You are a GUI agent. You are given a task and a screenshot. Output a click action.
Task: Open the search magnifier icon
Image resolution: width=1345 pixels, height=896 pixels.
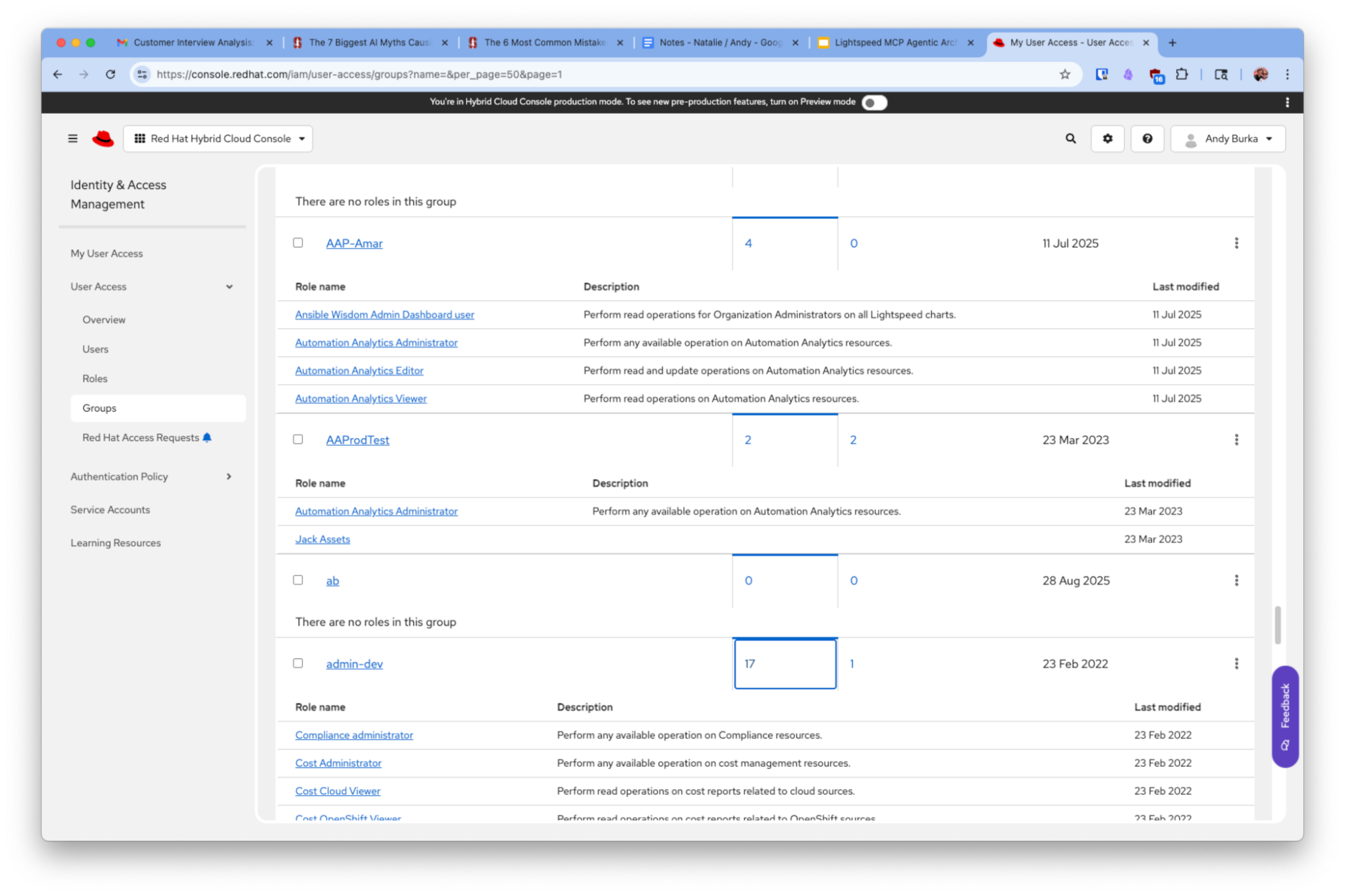[x=1070, y=139]
